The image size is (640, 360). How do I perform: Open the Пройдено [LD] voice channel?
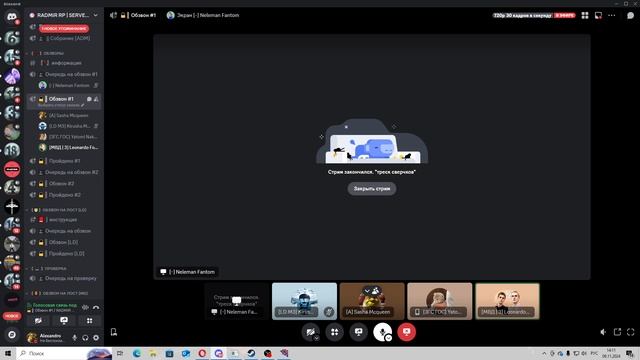(64, 254)
